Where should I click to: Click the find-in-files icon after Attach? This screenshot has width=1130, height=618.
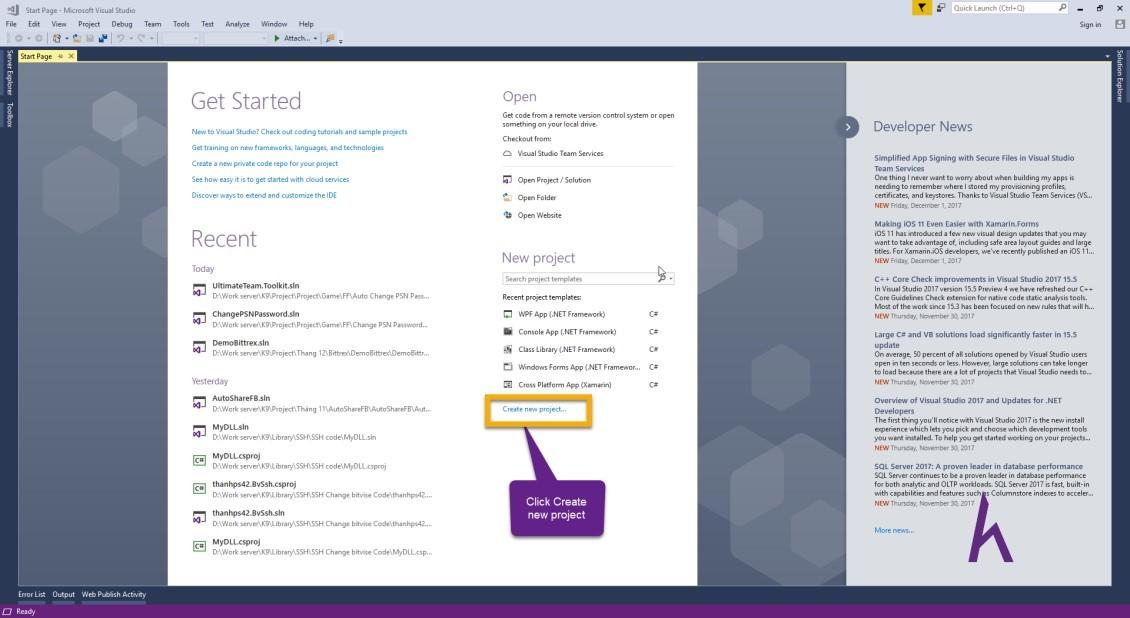(x=330, y=38)
